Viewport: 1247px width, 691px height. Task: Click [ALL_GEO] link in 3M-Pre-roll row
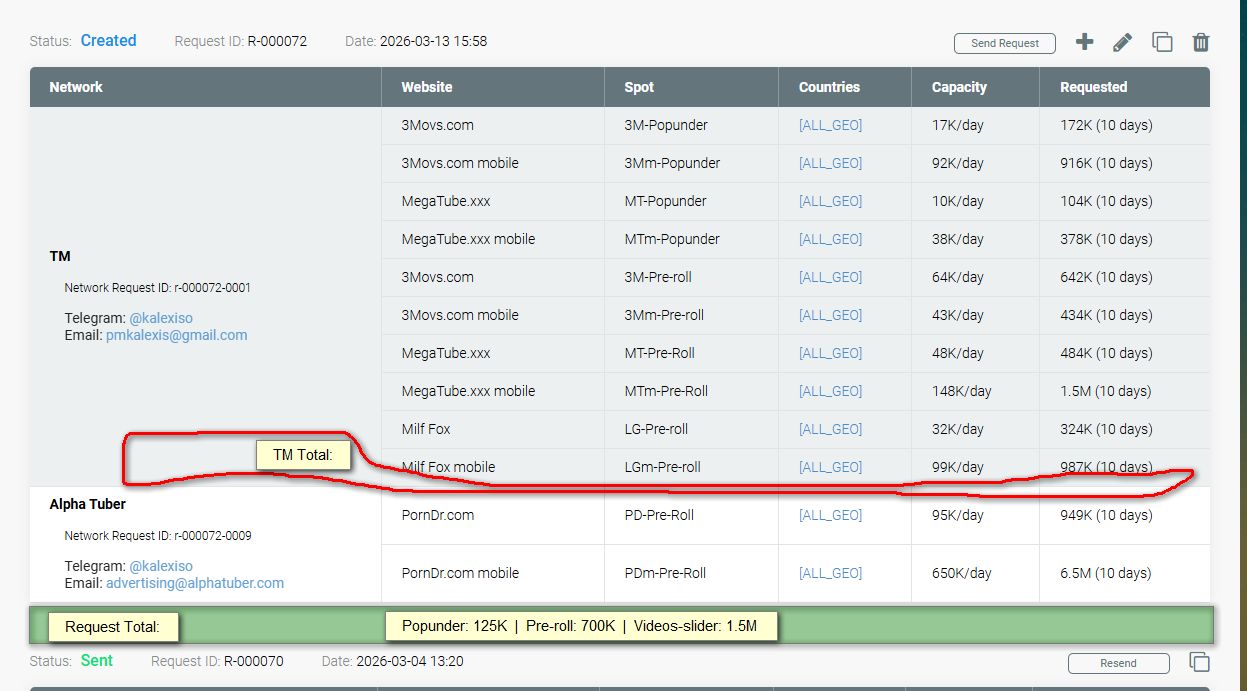[x=830, y=277]
